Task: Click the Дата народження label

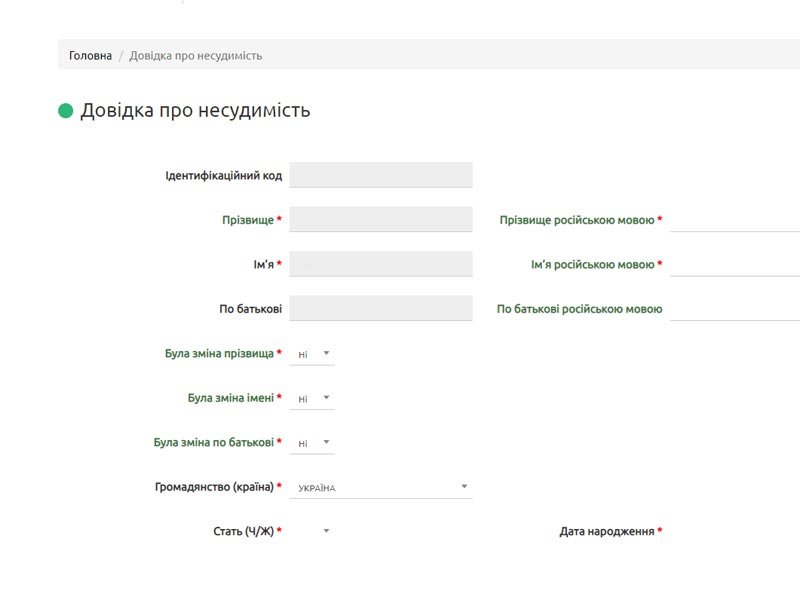Action: 606,531
